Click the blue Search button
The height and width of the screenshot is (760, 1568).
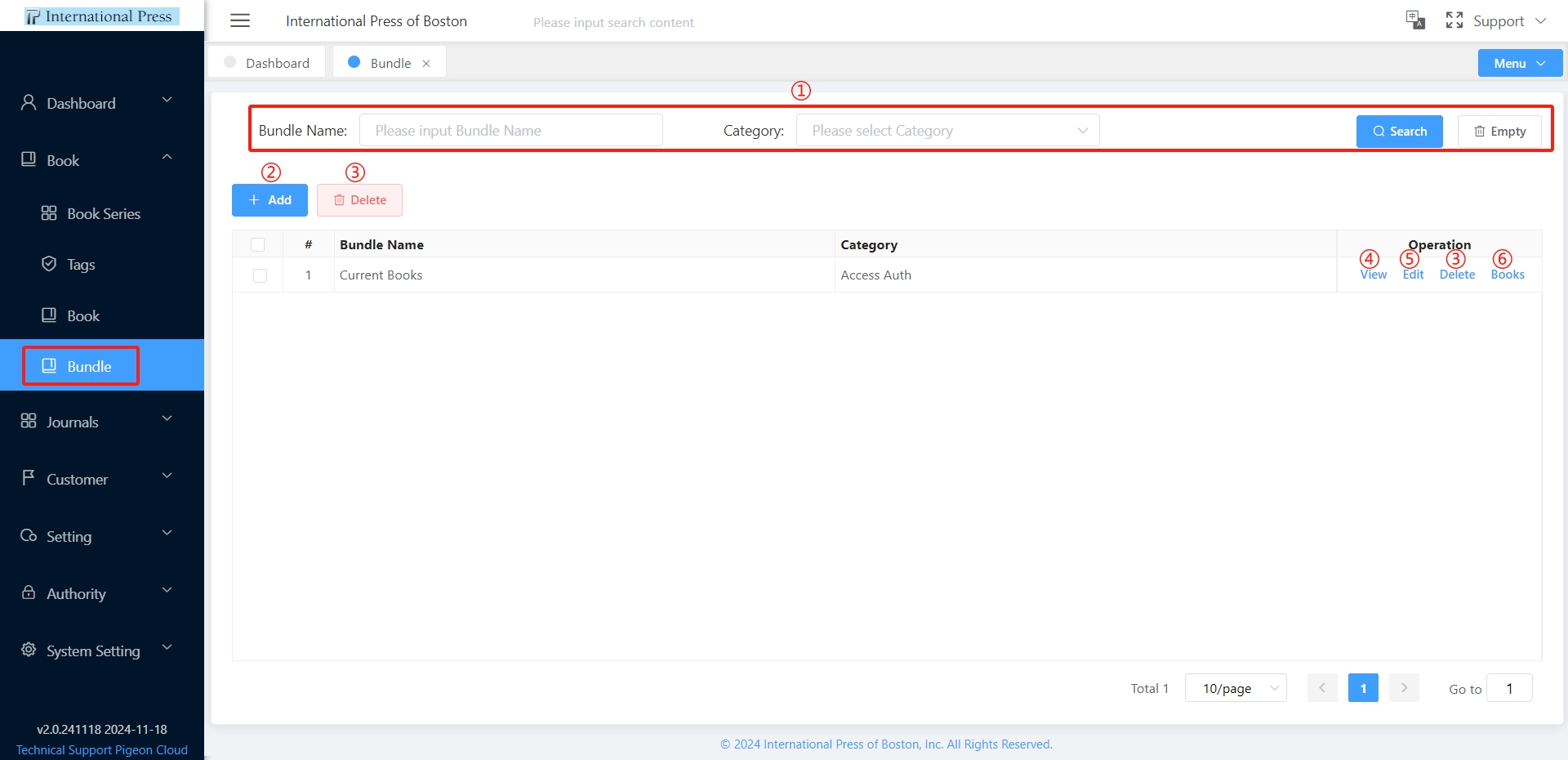1400,131
